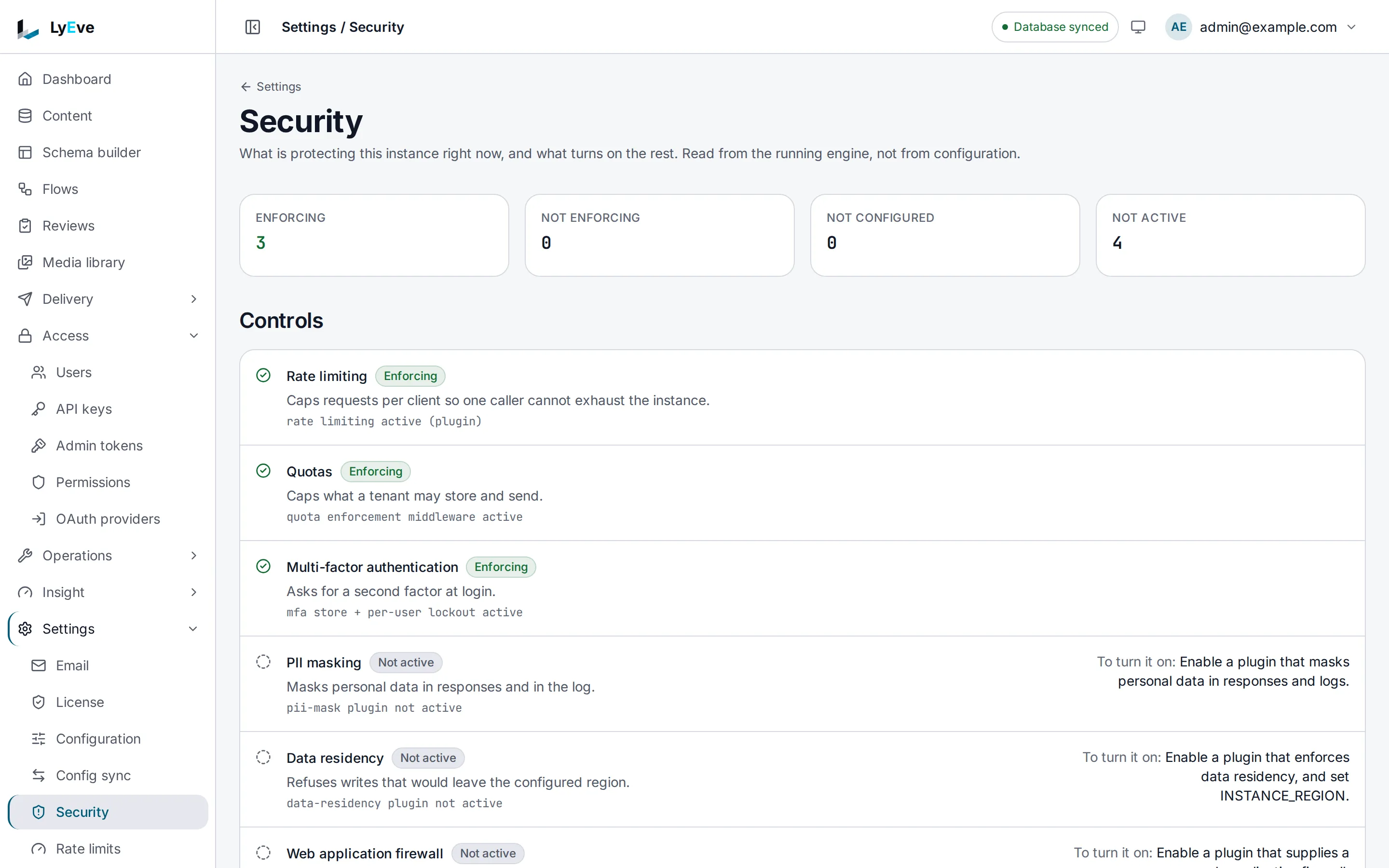Go back via the Settings link

coord(271,87)
